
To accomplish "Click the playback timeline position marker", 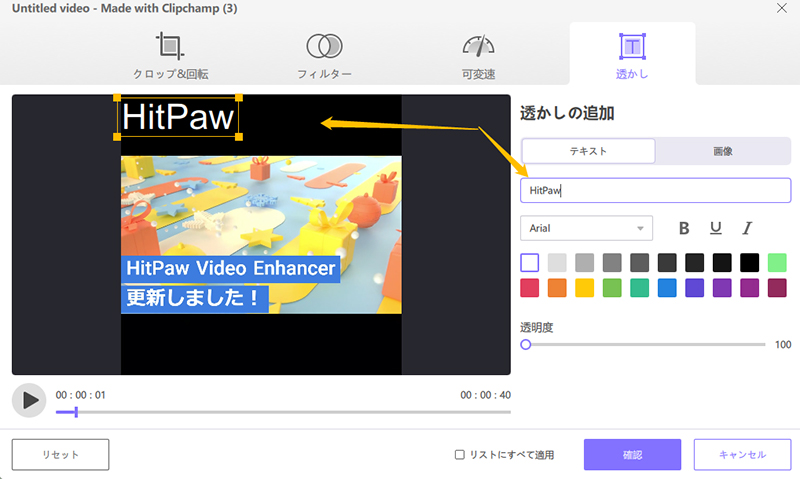I will pos(76,412).
